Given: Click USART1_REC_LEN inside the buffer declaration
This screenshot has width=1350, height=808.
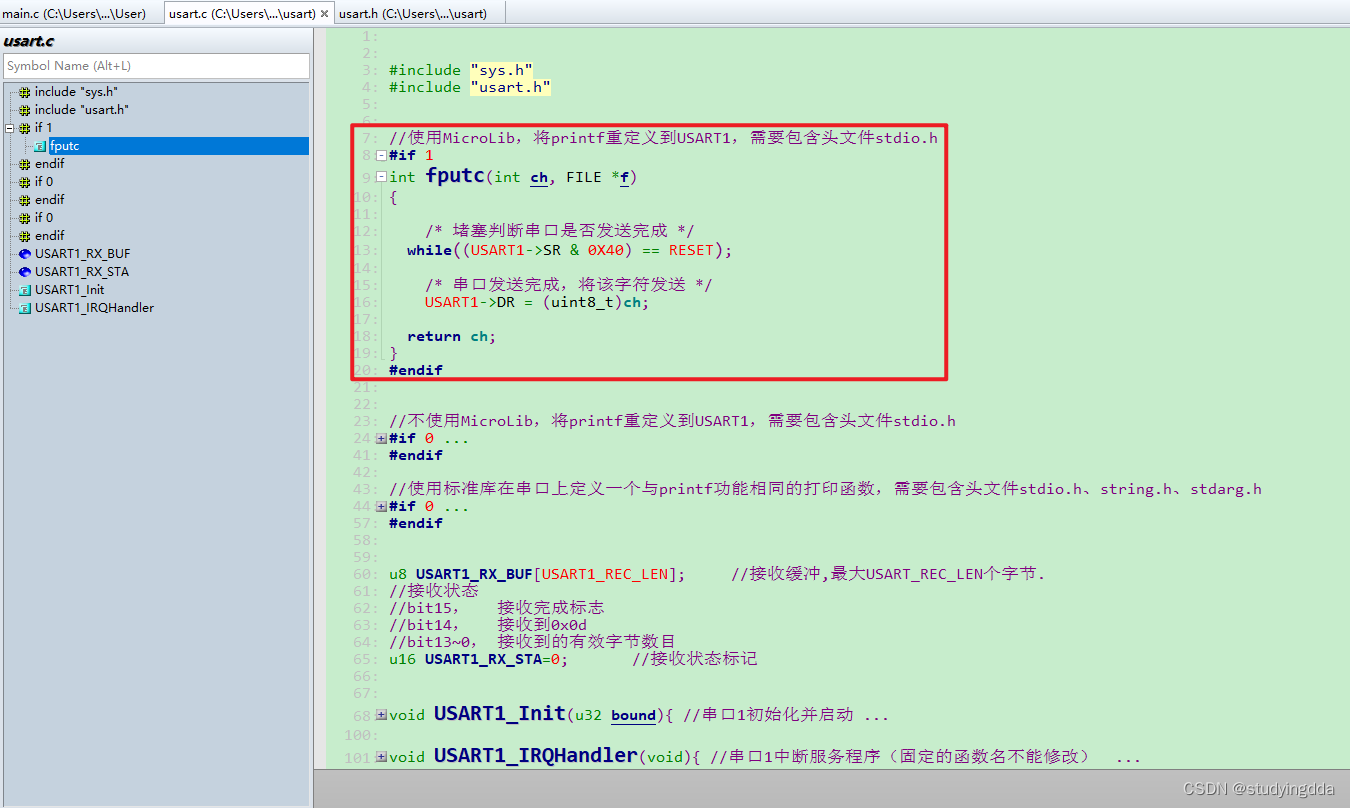Looking at the screenshot, I should click(x=604, y=574).
